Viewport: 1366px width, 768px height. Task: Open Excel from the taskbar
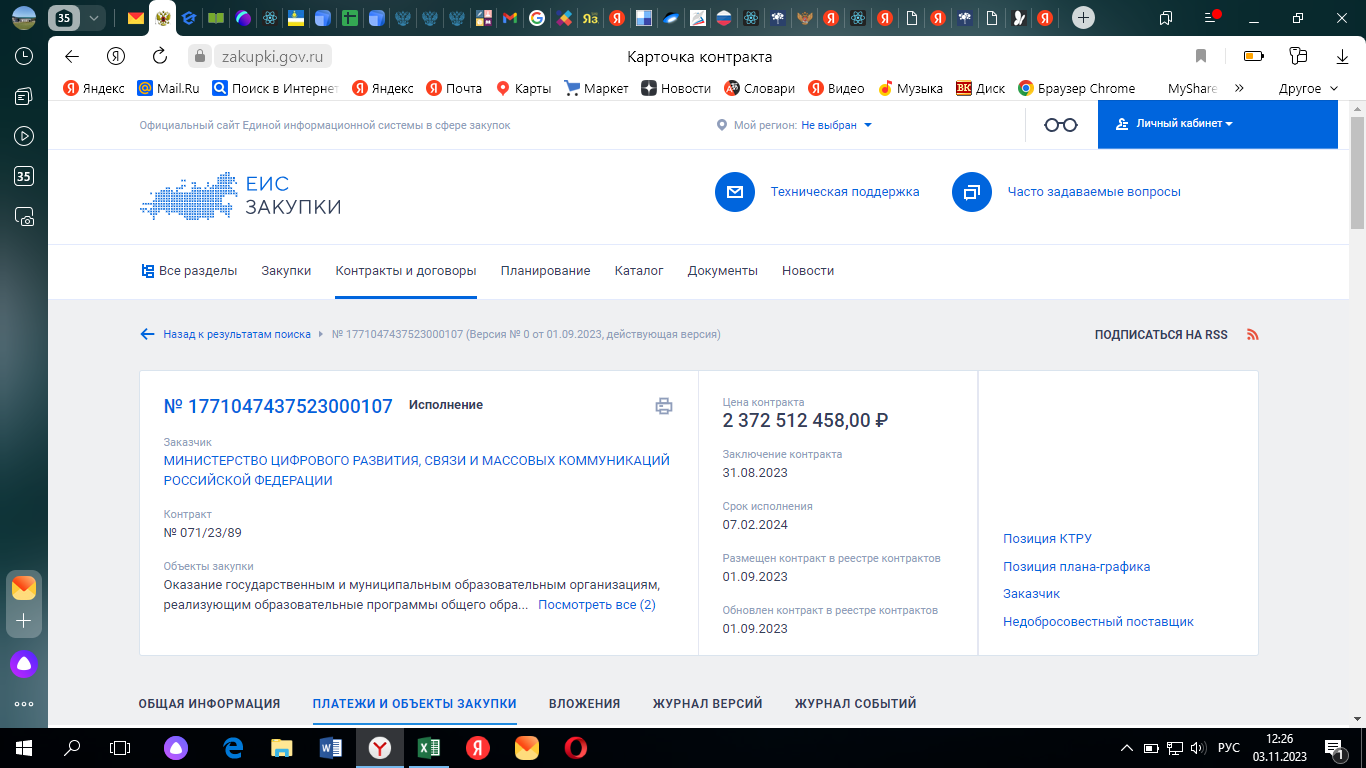tap(429, 747)
